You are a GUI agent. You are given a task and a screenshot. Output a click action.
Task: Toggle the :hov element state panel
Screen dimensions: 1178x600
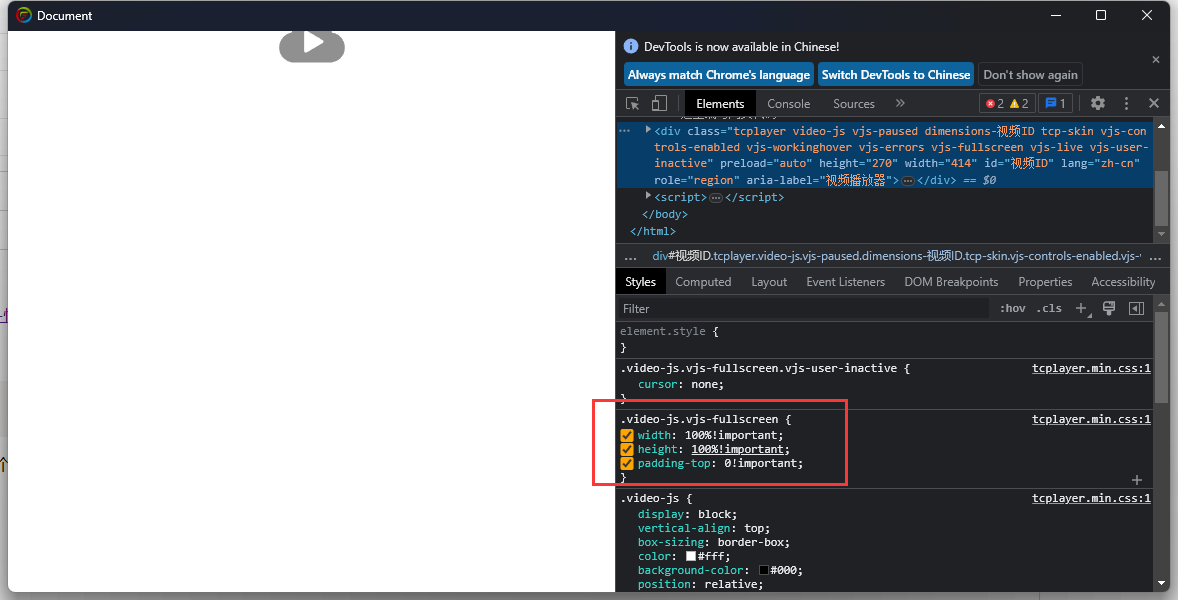click(x=1013, y=309)
